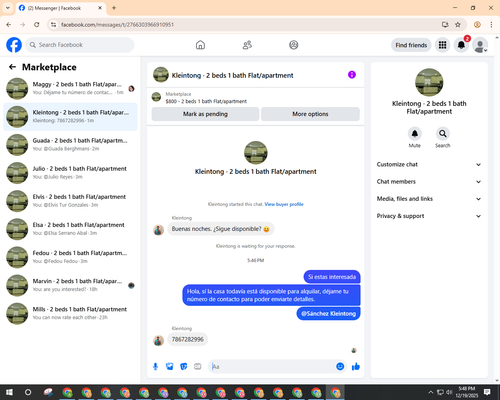Open the Facebook logo home link
The width and height of the screenshot is (500, 400).
click(x=14, y=45)
